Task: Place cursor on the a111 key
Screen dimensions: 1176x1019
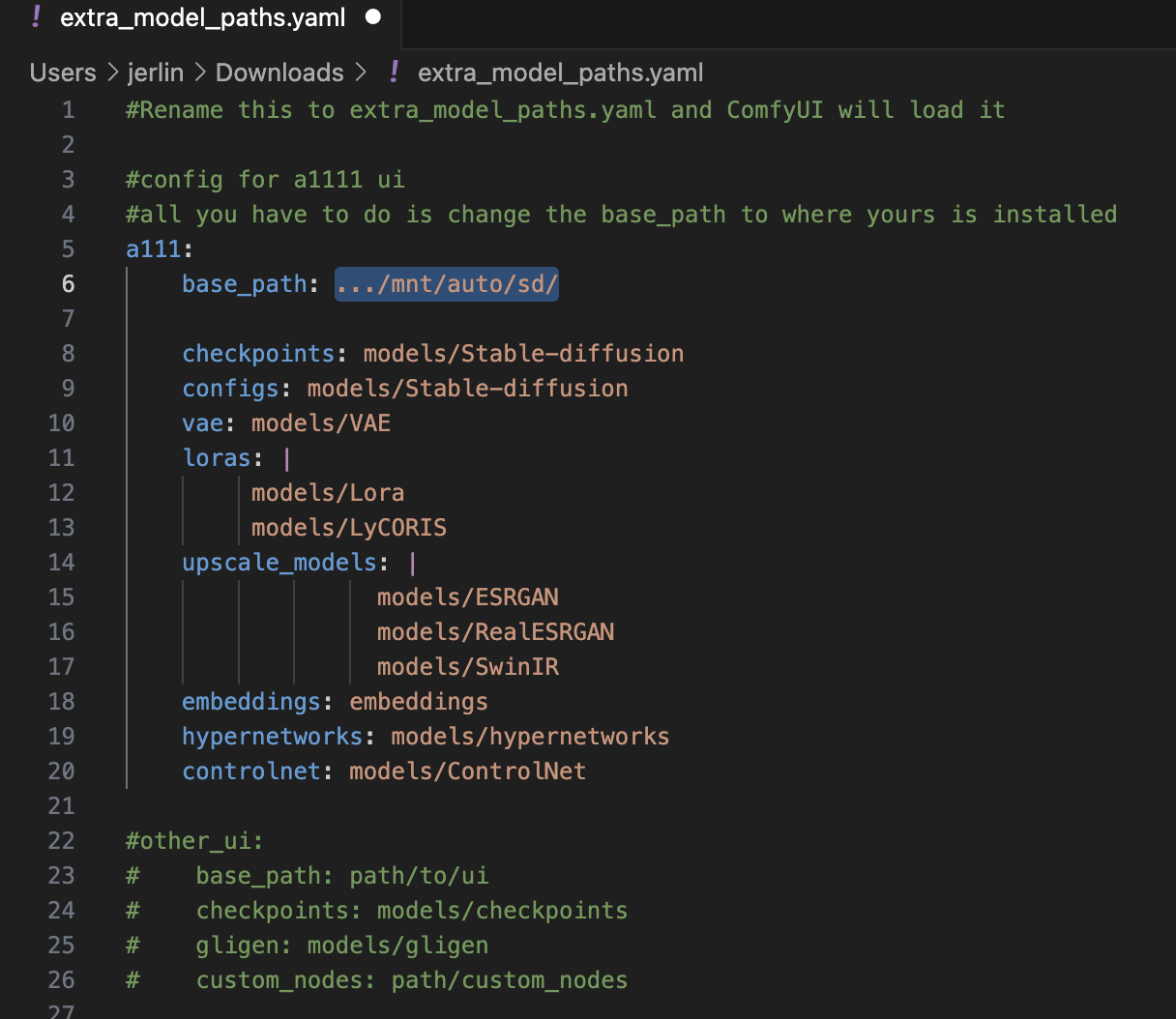Action: [153, 249]
